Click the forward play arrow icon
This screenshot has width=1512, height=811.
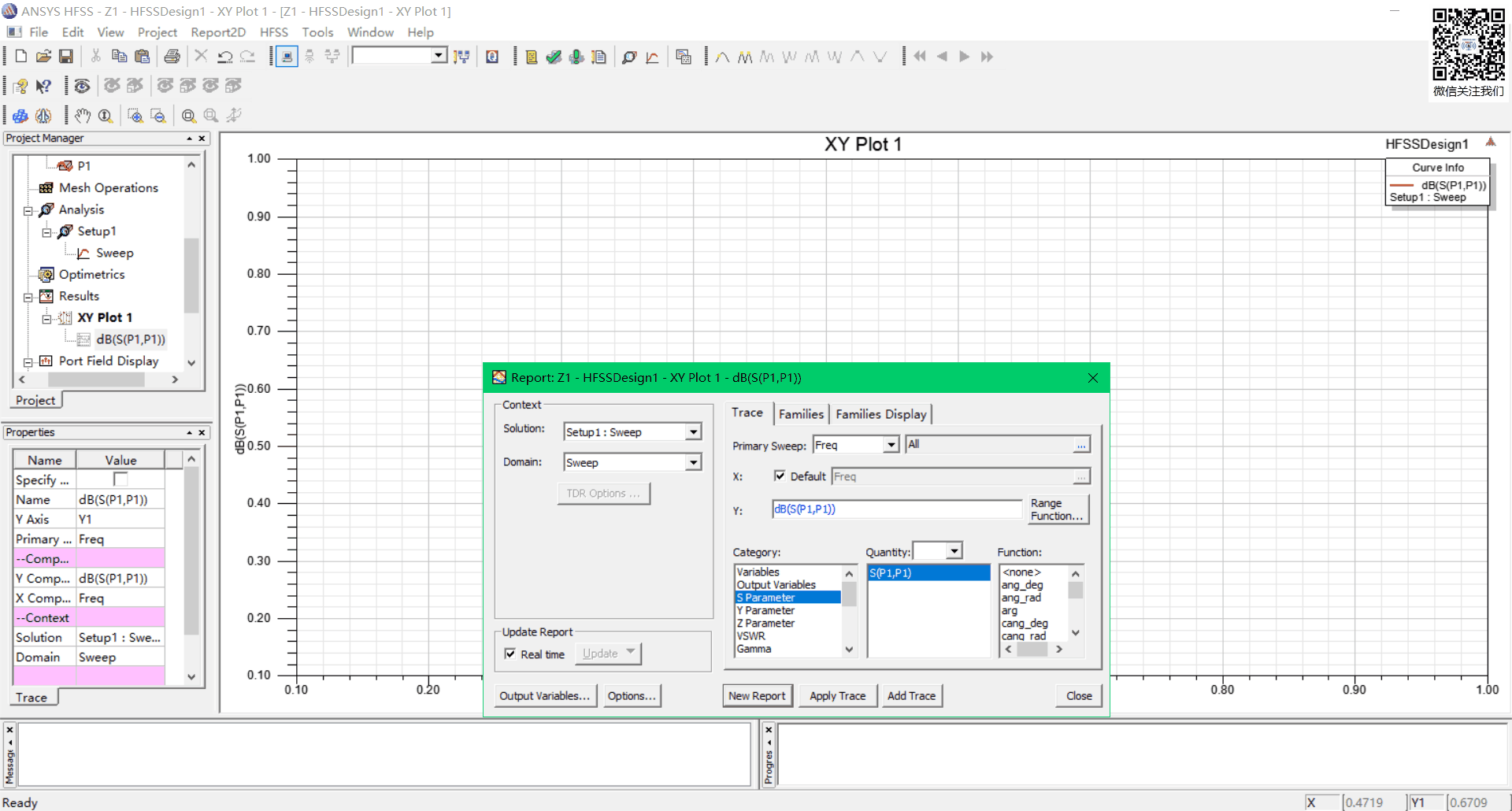click(964, 57)
